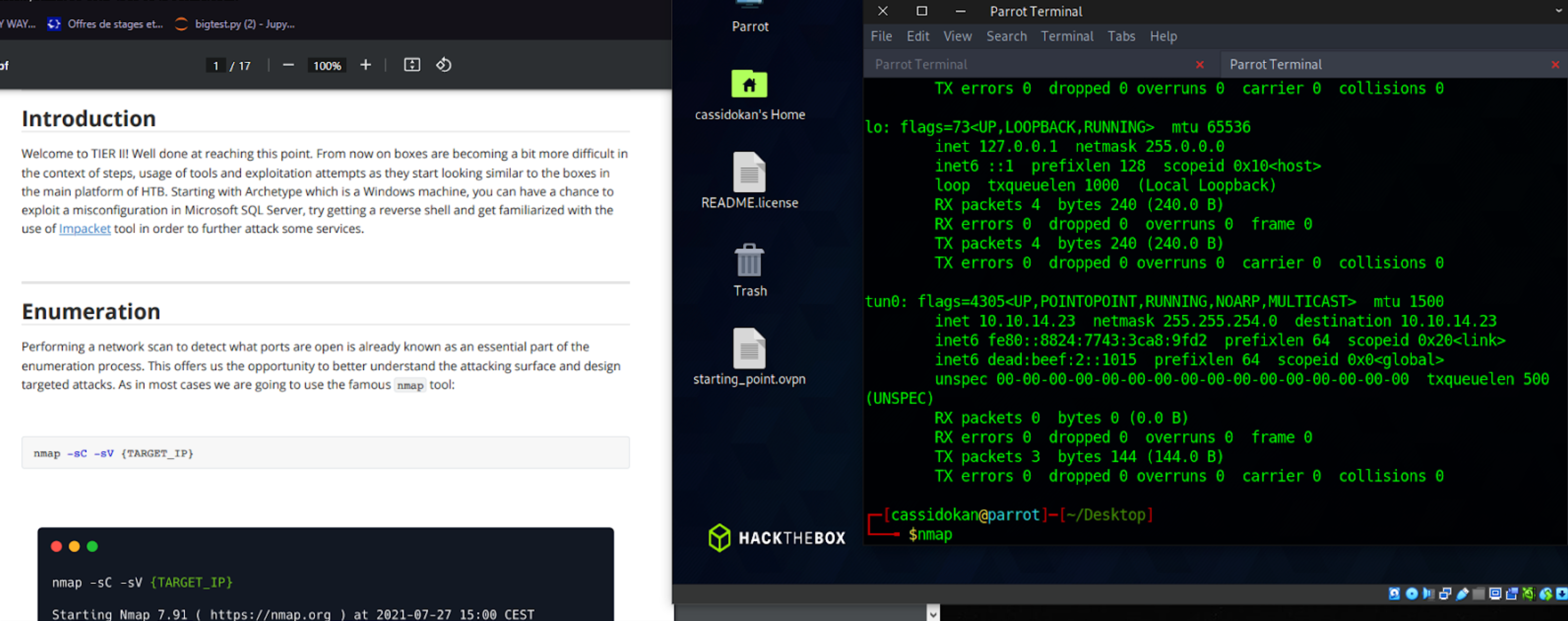The image size is (1568, 621).
Task: Click the VirtualBox USB status icon
Action: [x=1462, y=594]
